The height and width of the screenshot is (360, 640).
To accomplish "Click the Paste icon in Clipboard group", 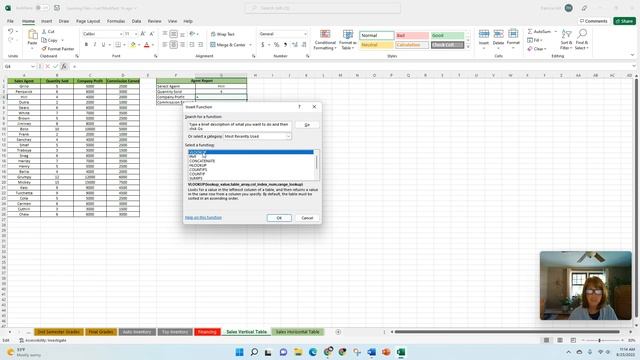I will coord(32,35).
